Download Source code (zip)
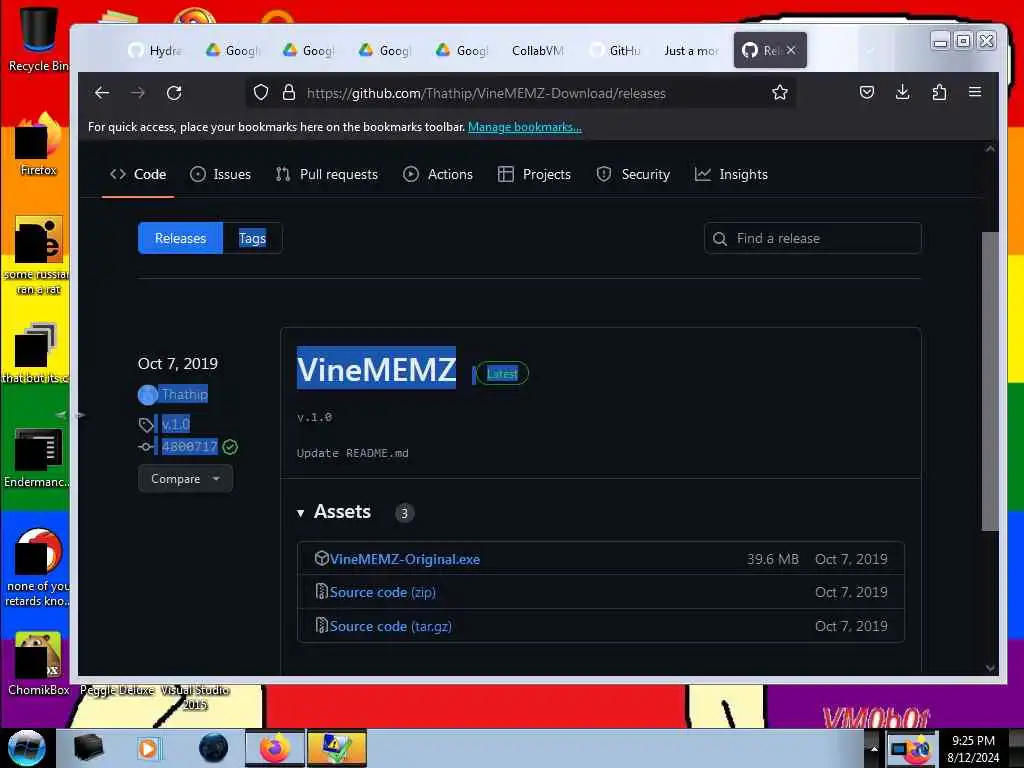Screen dimensions: 1024x768 click(x=382, y=592)
